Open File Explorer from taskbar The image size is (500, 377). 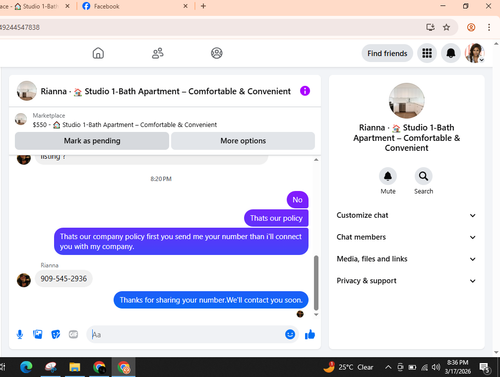pyautogui.click(x=75, y=367)
